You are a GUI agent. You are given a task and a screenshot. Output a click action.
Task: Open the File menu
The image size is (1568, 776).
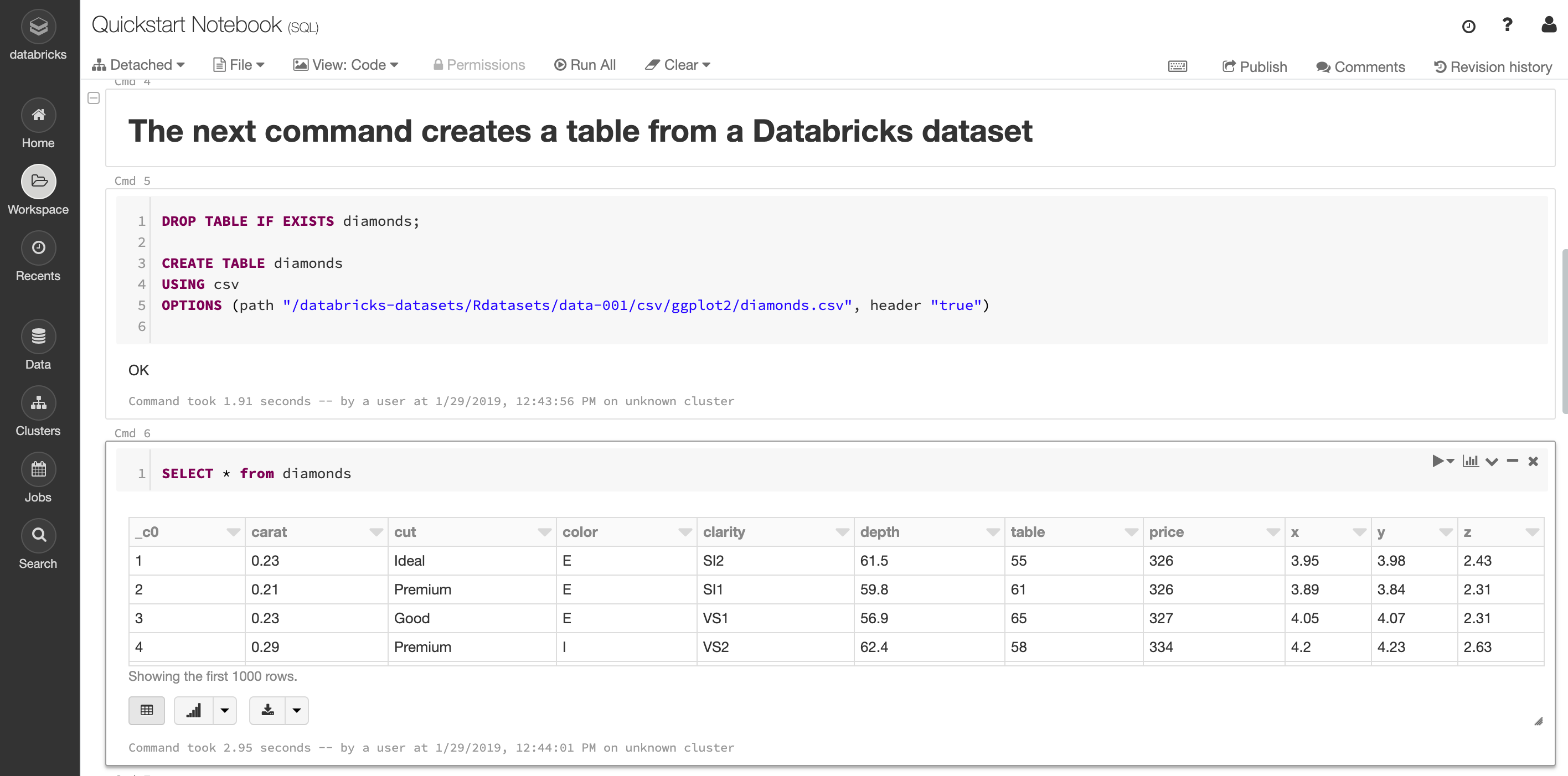point(239,65)
